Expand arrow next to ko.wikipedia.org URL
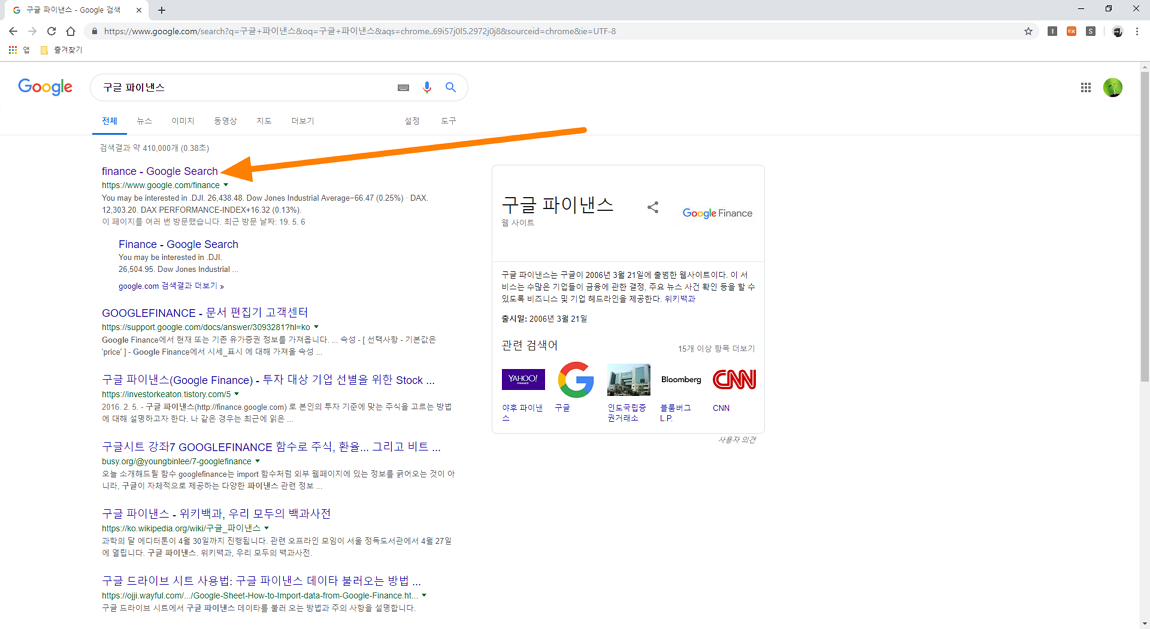This screenshot has width=1150, height=629. tap(267, 528)
